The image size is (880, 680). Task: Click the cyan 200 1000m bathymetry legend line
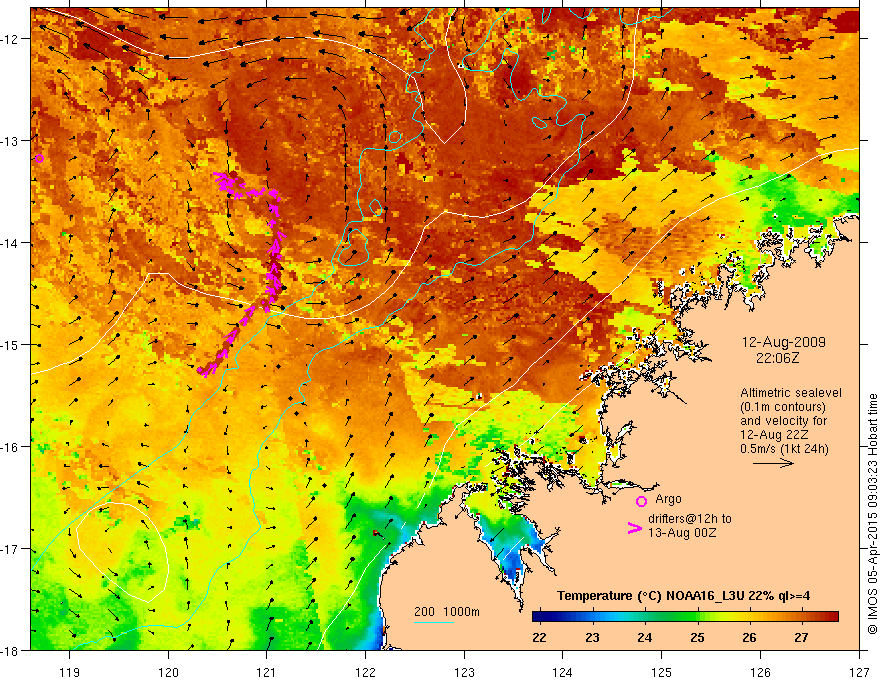434,622
